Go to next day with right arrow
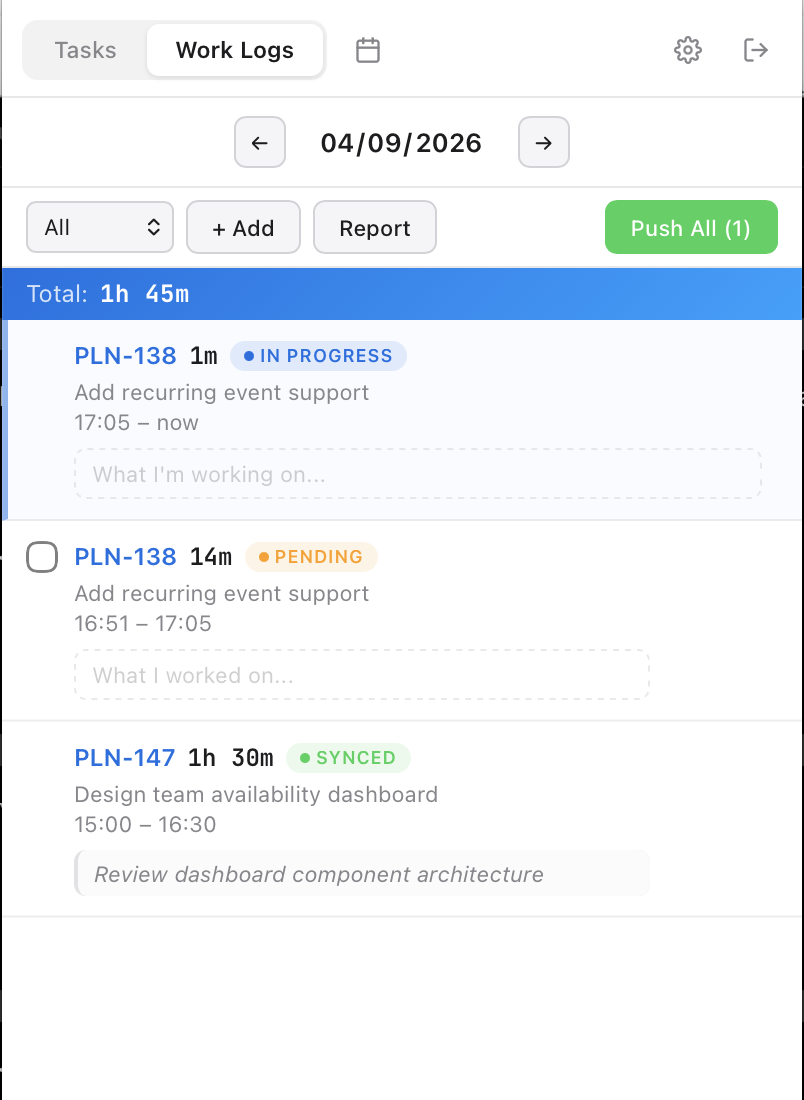 544,143
